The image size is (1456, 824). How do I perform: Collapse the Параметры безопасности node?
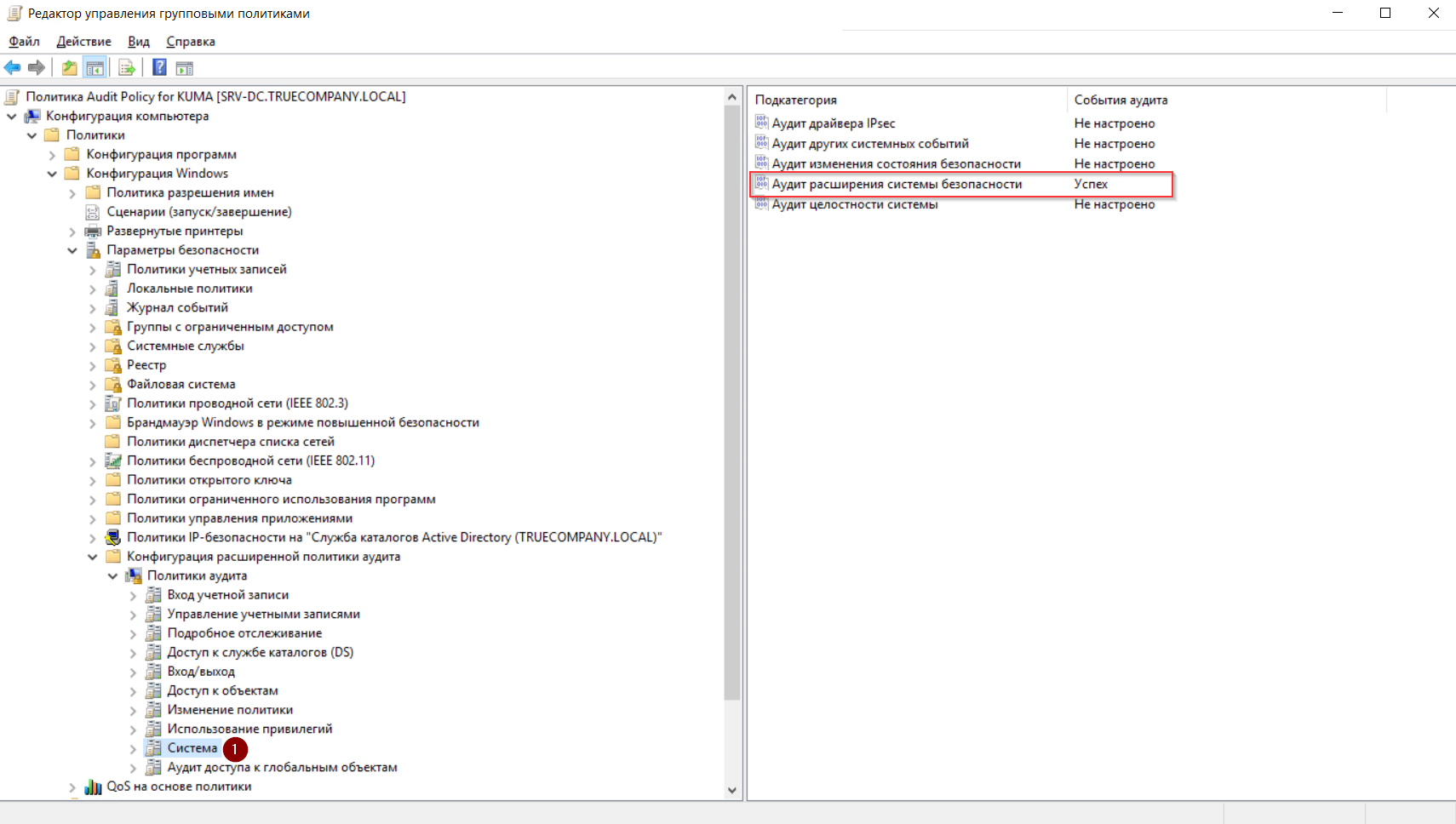[x=72, y=250]
